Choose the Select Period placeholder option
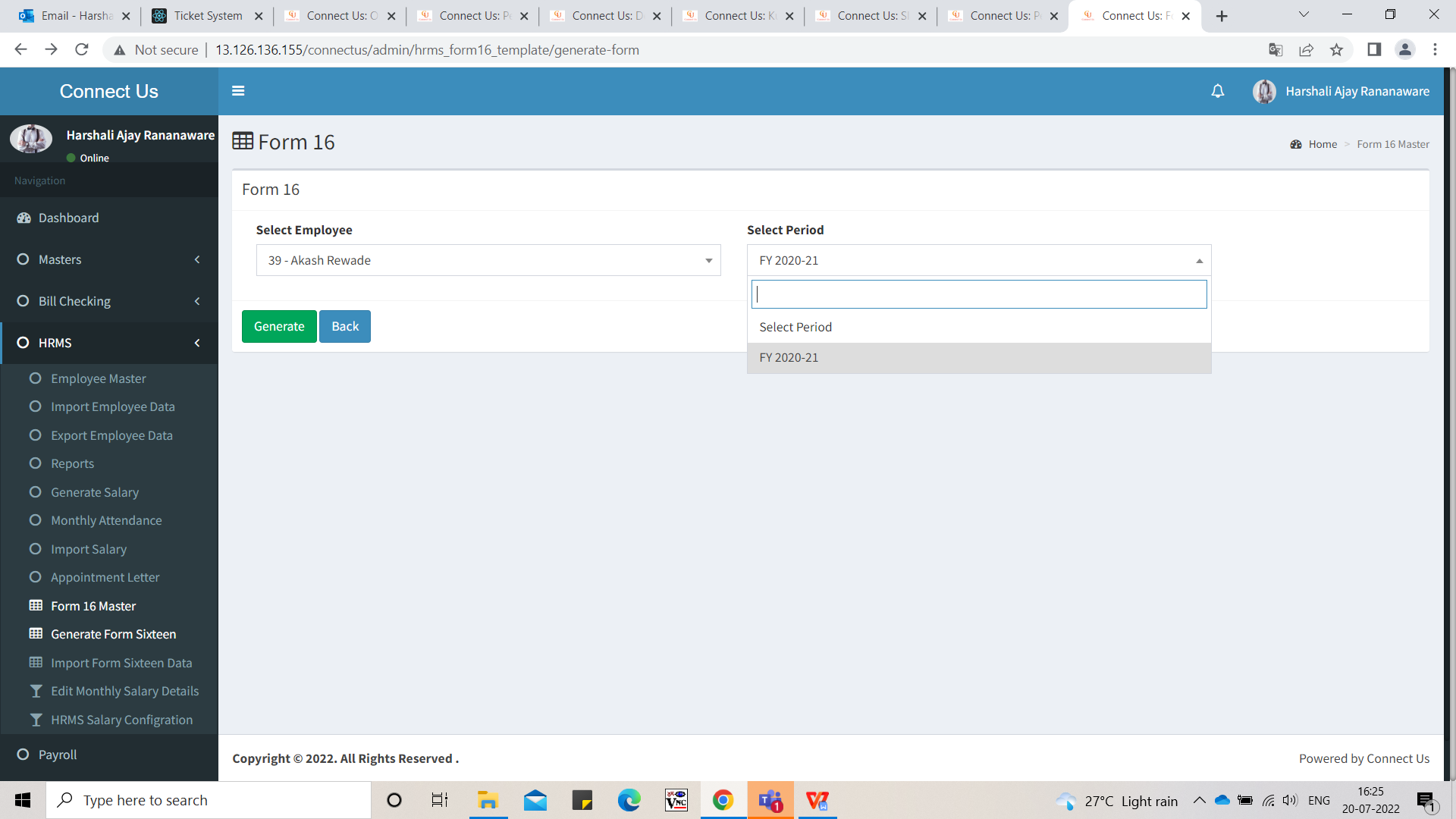The image size is (1456, 819). tap(979, 327)
